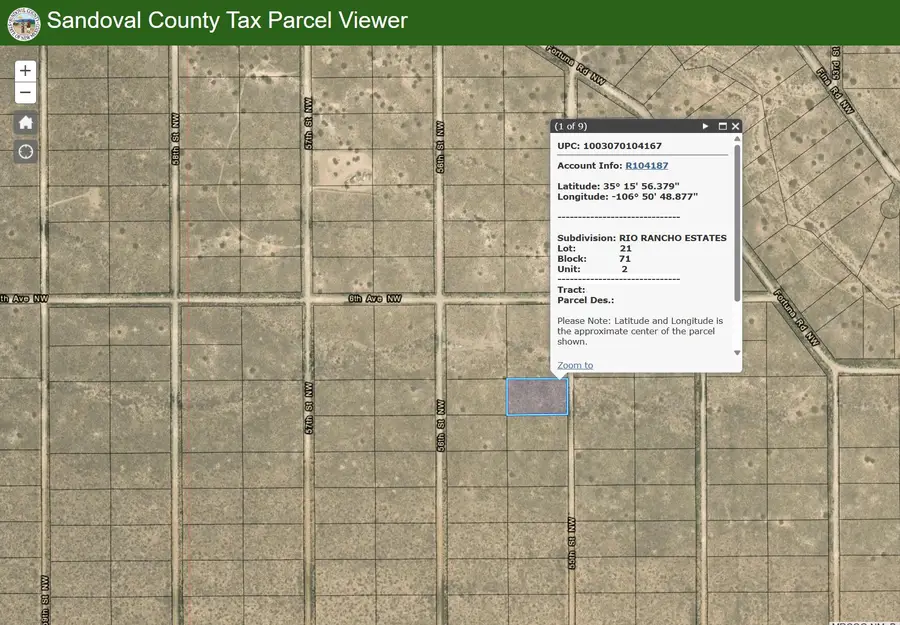Screen dimensions: 900x625
Task: Select the Zoom In tool on the map
Action: [x=24, y=71]
